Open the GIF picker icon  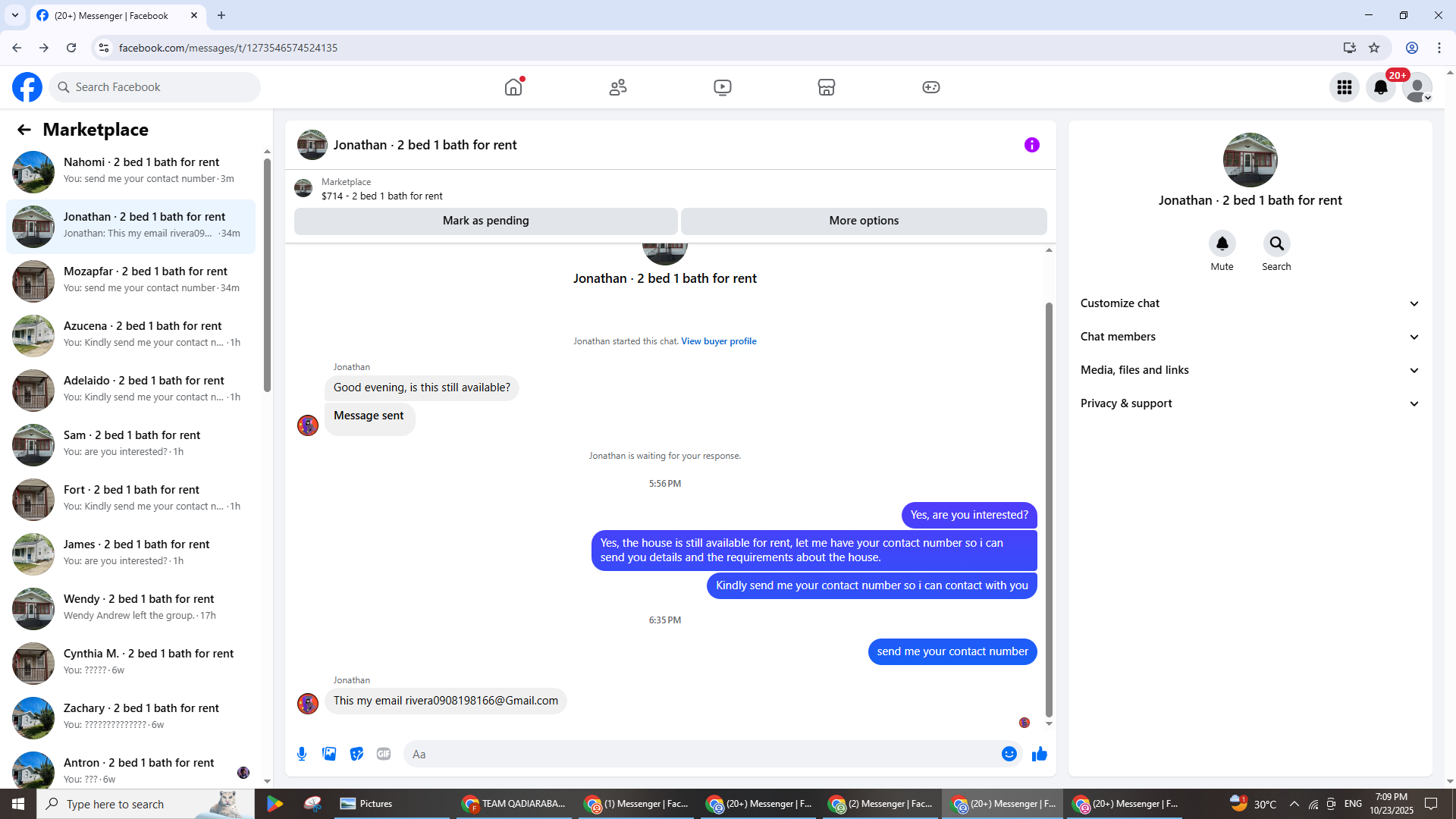[x=384, y=754]
